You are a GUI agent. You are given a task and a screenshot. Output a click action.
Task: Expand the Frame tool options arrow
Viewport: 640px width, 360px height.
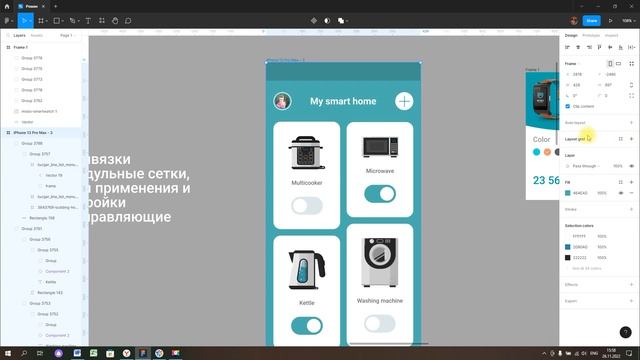pos(47,21)
